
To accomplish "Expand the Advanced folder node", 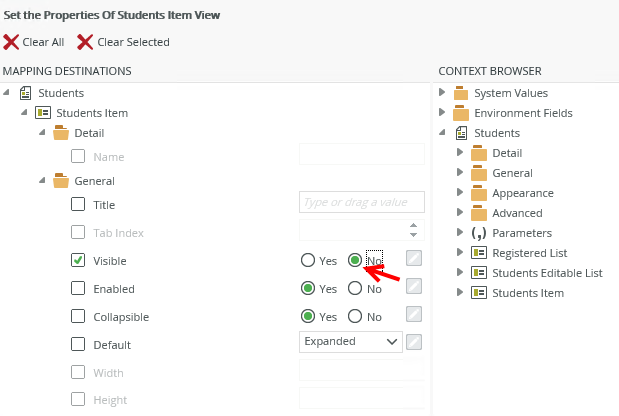I will pyautogui.click(x=460, y=213).
